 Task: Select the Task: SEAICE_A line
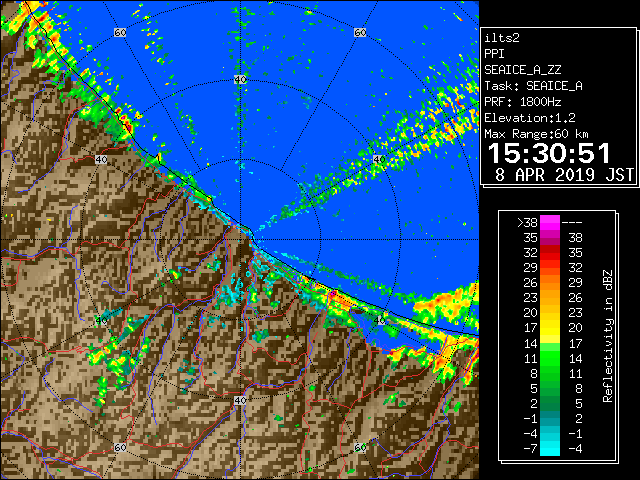(533, 86)
